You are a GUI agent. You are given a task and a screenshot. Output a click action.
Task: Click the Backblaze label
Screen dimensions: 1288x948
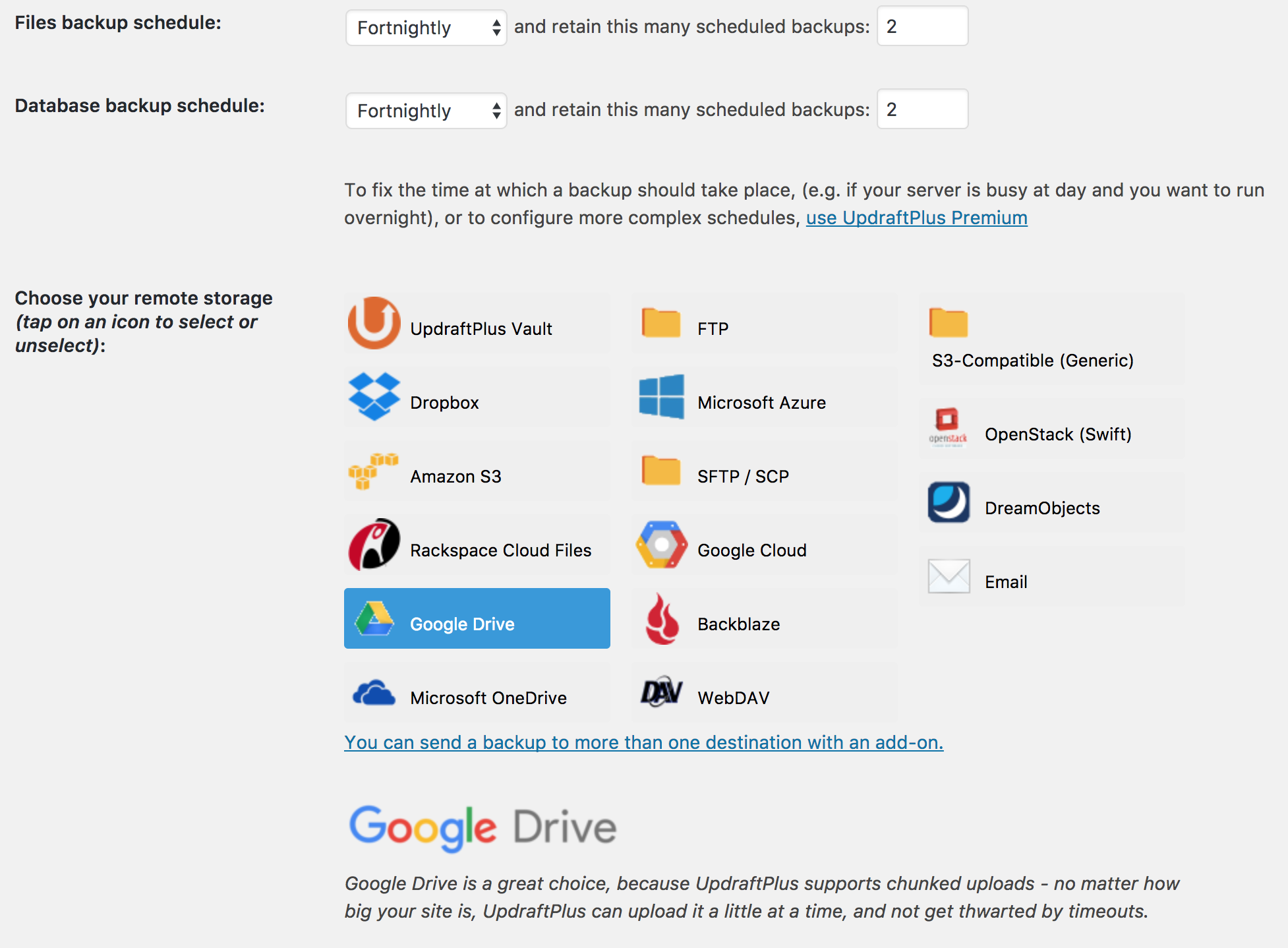tap(738, 624)
